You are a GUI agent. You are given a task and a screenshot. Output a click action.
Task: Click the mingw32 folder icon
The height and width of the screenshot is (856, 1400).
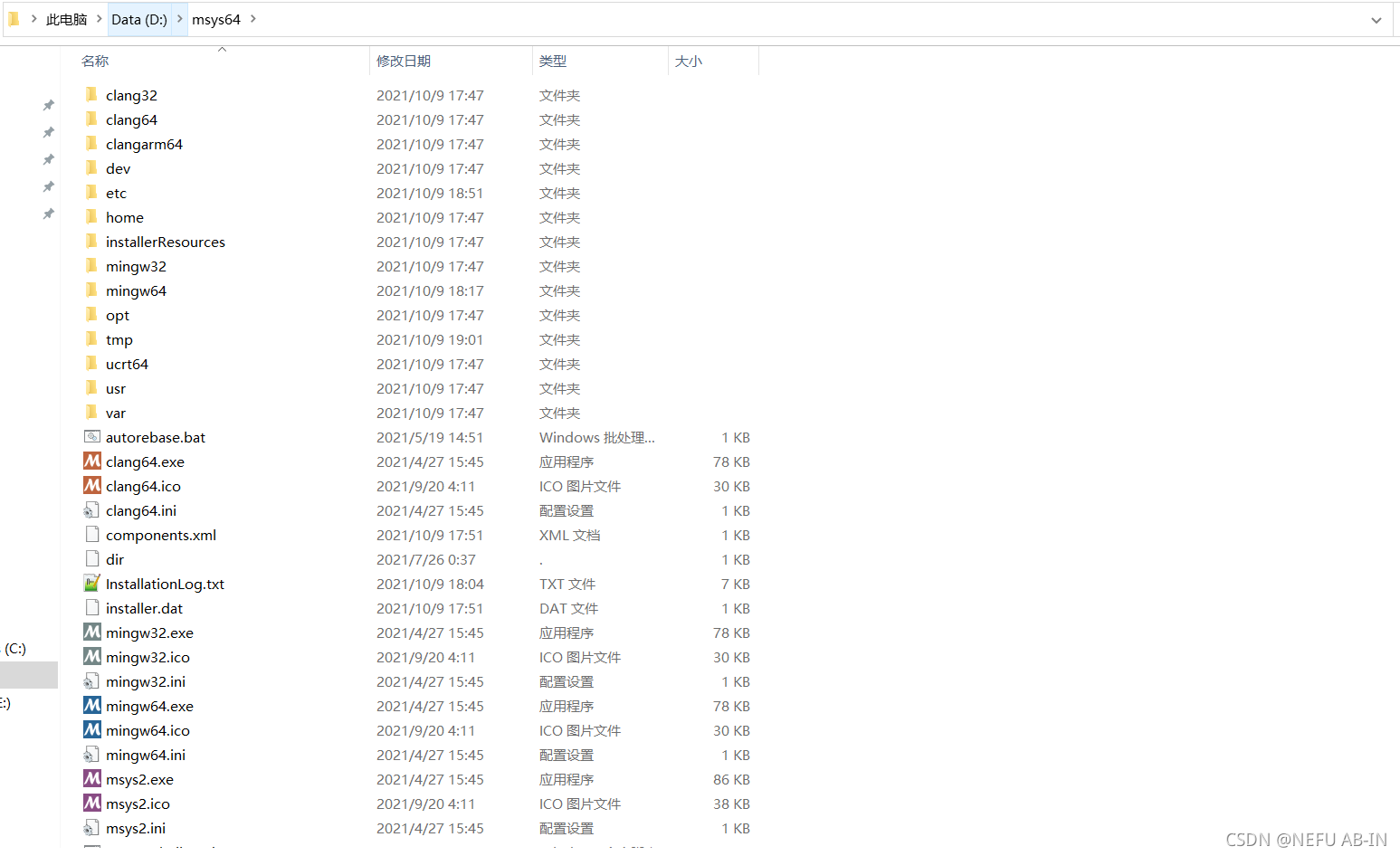point(91,266)
